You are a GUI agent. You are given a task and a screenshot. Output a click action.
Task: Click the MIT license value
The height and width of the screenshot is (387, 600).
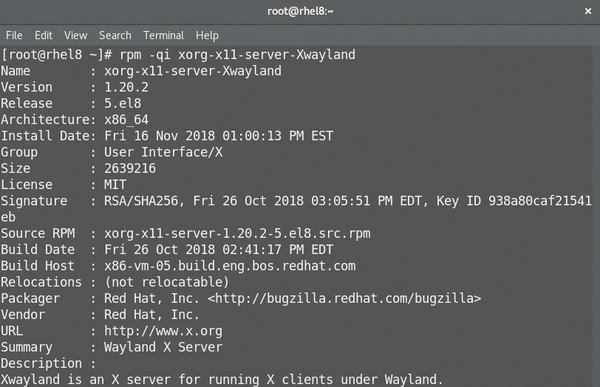click(115, 185)
